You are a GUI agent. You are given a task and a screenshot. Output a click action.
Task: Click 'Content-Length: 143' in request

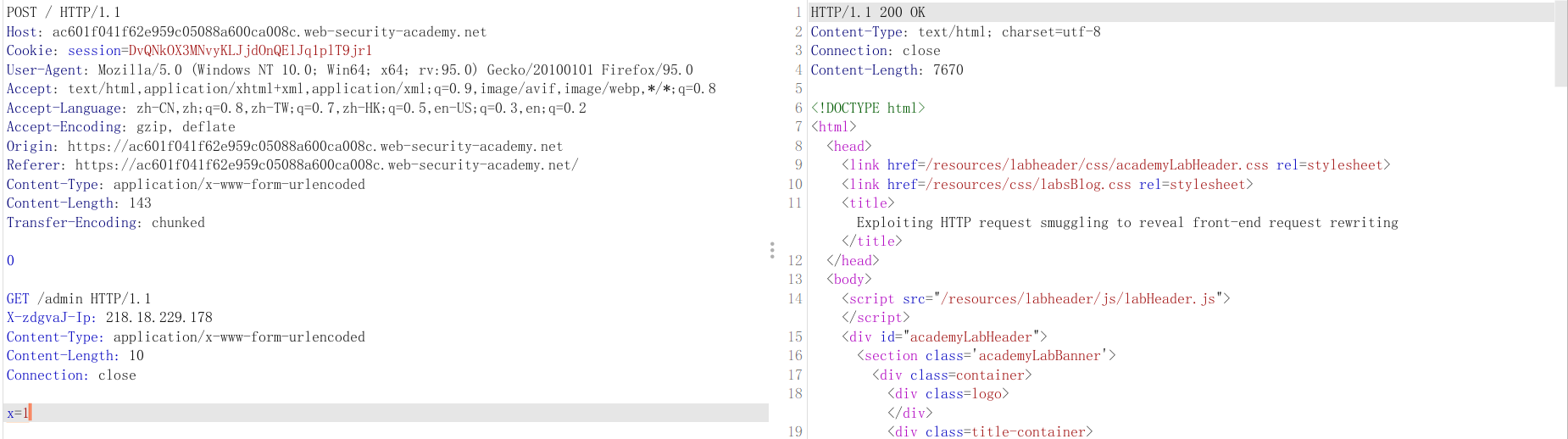(x=79, y=203)
